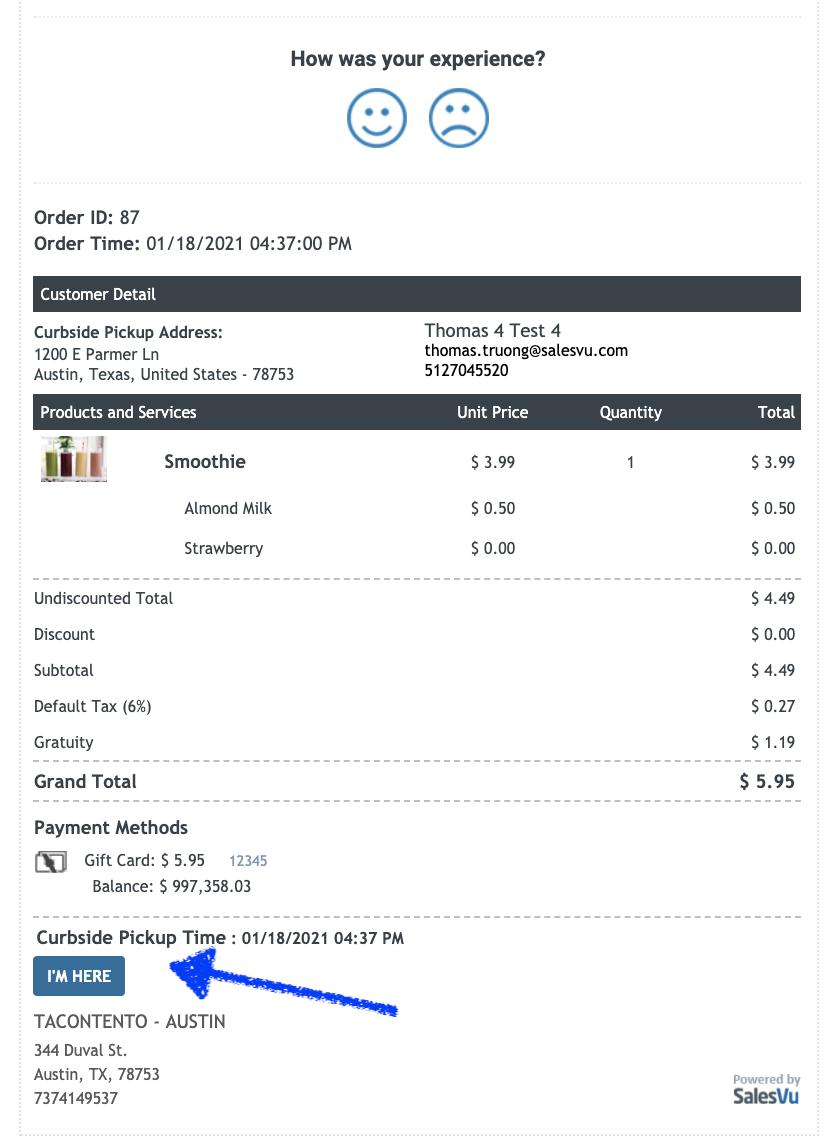
Task: Click the SalesVu logo
Action: [x=766, y=1095]
